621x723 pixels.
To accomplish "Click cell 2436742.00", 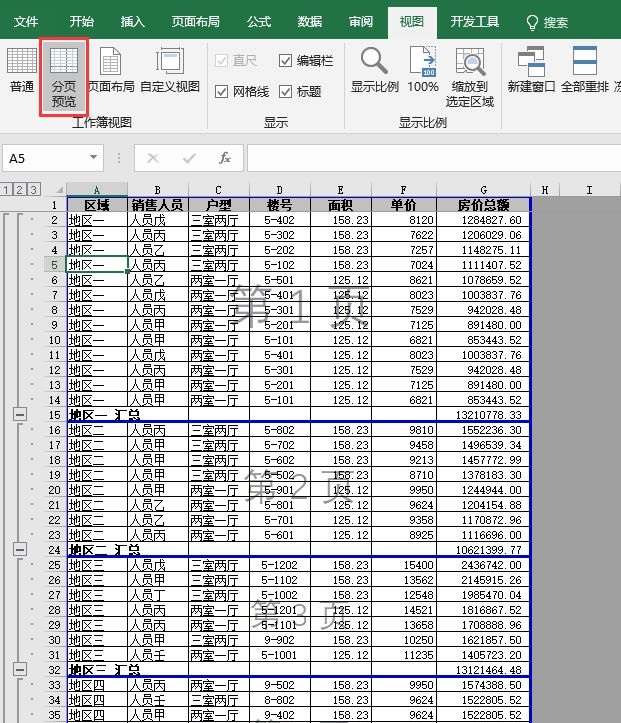I will click(484, 565).
